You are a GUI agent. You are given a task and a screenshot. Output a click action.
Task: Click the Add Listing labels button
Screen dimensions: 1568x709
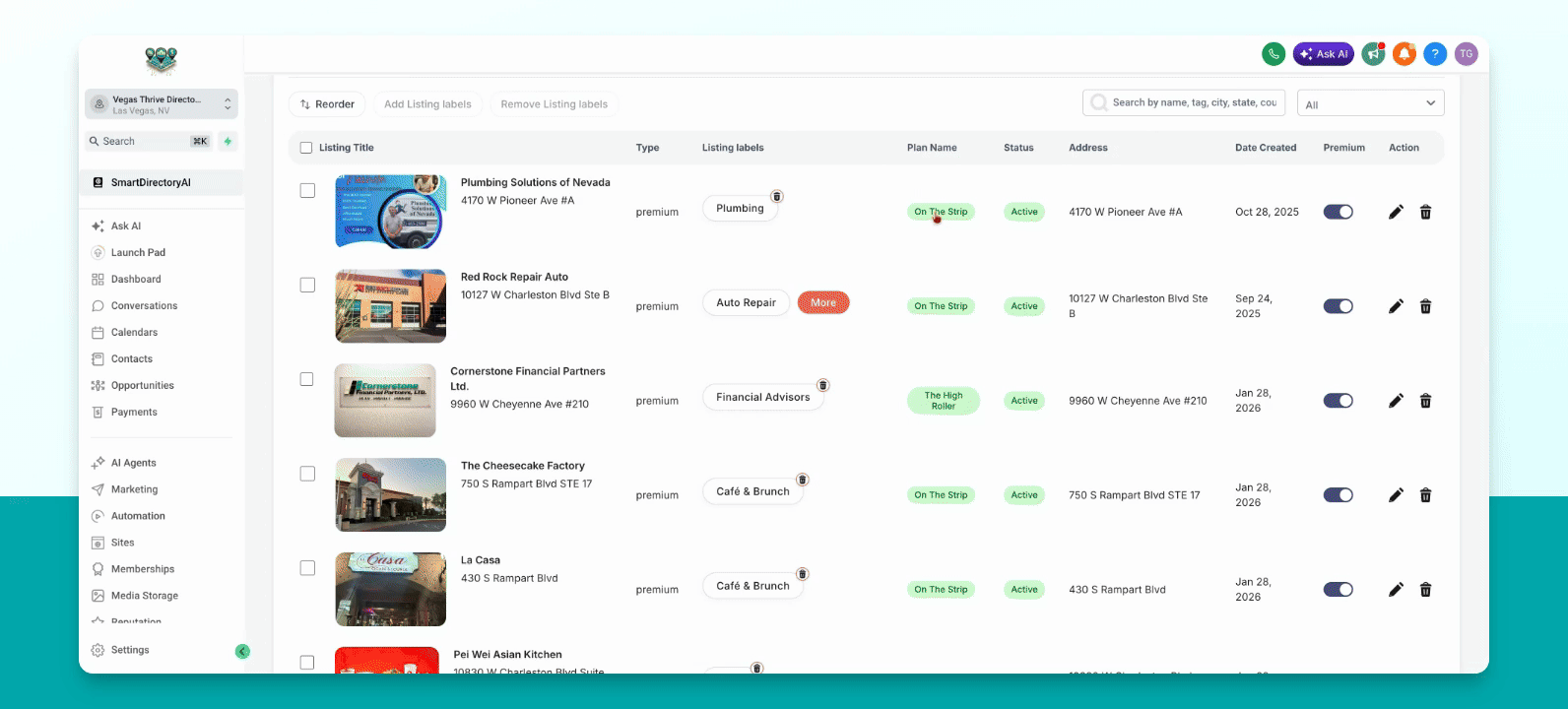click(x=427, y=104)
